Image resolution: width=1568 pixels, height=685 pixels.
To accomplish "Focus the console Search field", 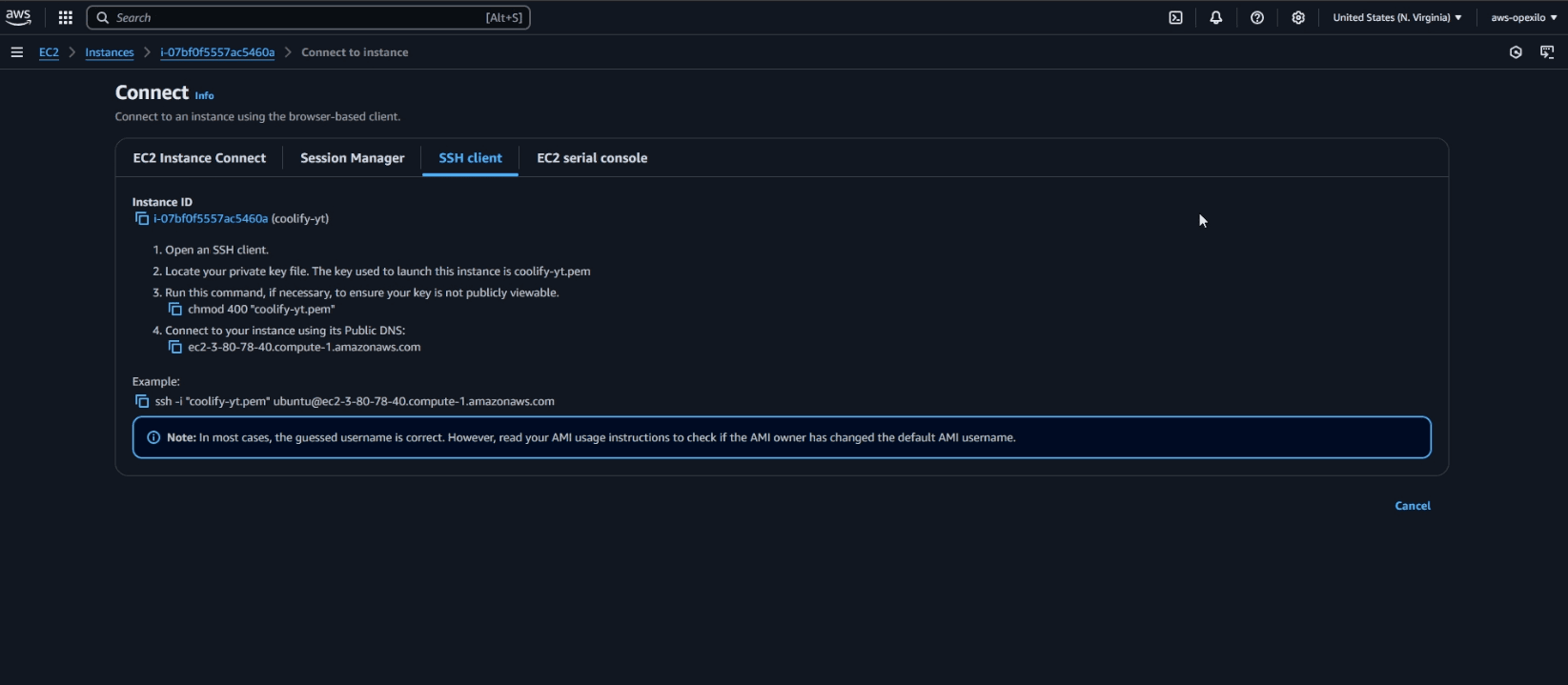I will coord(308,17).
